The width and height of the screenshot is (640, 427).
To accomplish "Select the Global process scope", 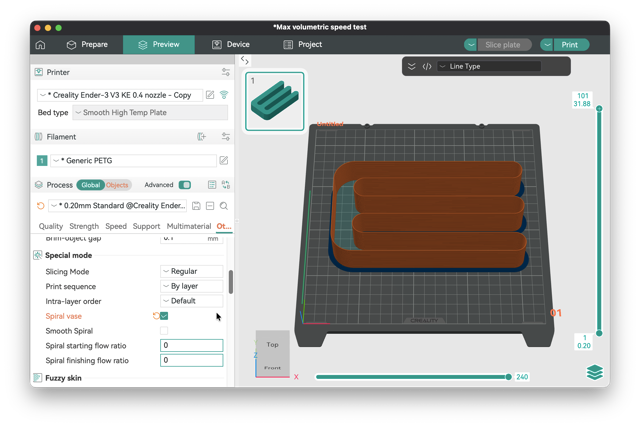I will coord(90,185).
